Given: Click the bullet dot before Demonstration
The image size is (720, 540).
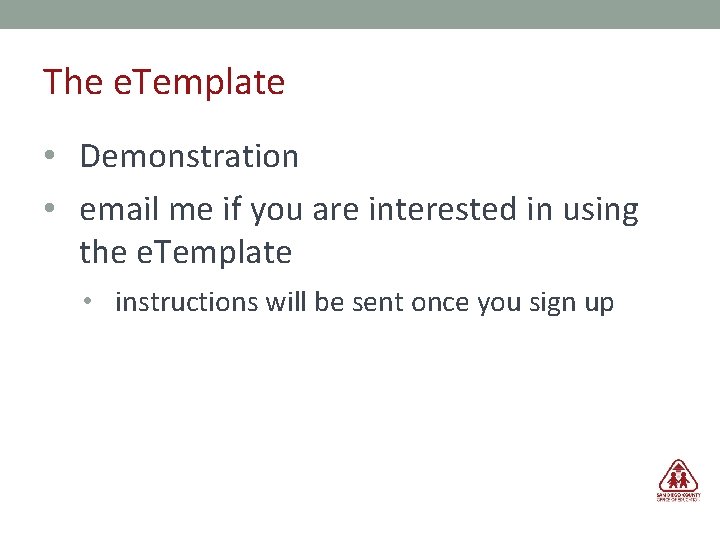Looking at the screenshot, I should point(50,155).
